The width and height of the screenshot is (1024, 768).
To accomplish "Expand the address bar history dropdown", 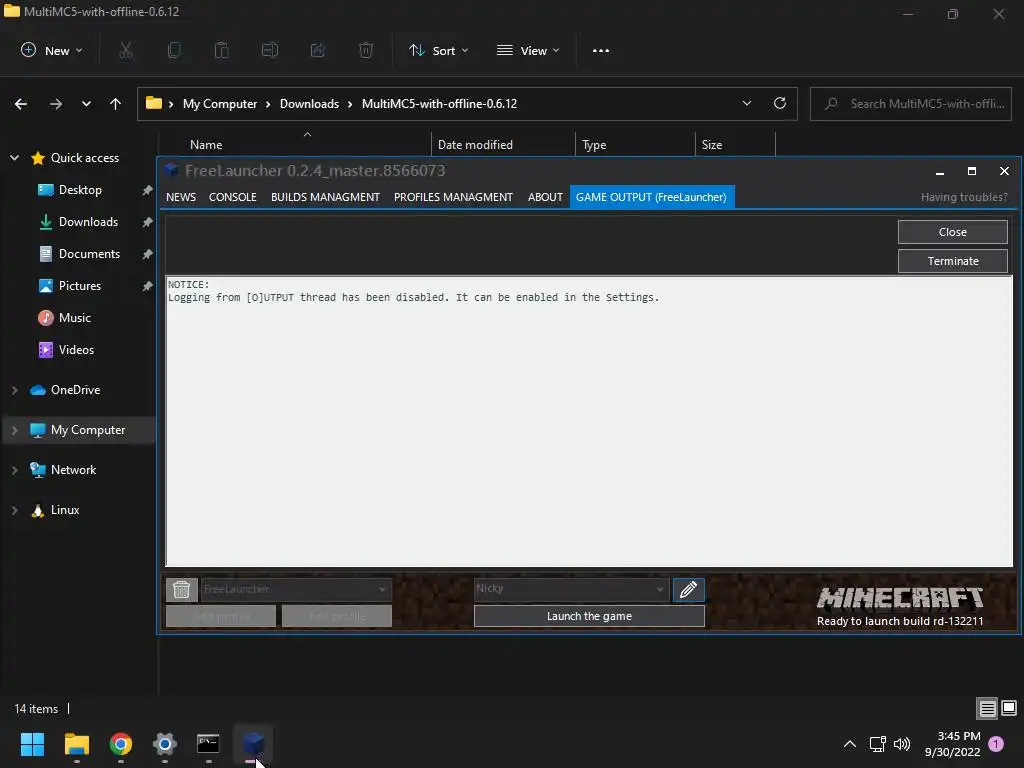I will (x=747, y=103).
